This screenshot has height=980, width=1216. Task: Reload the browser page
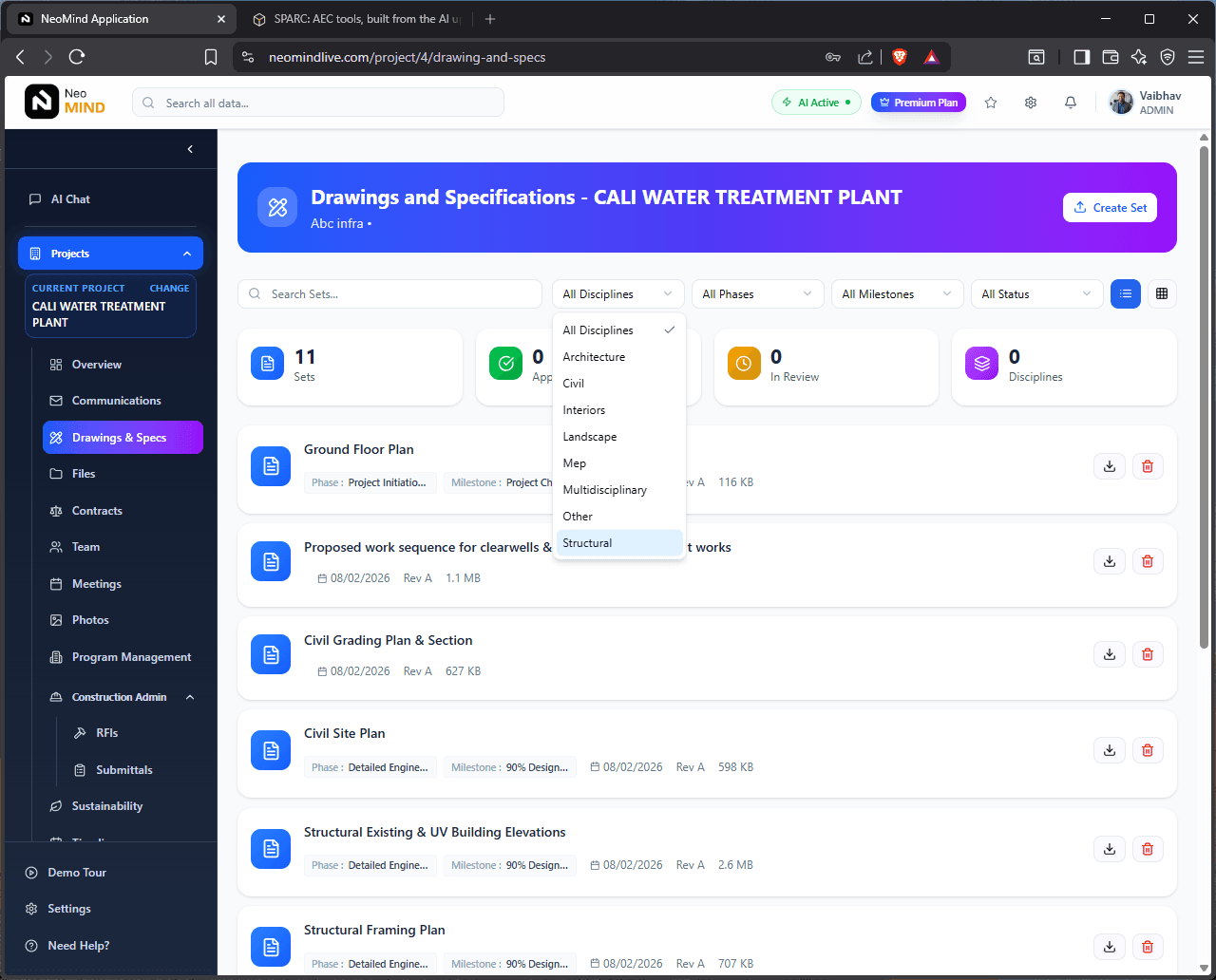click(x=77, y=57)
